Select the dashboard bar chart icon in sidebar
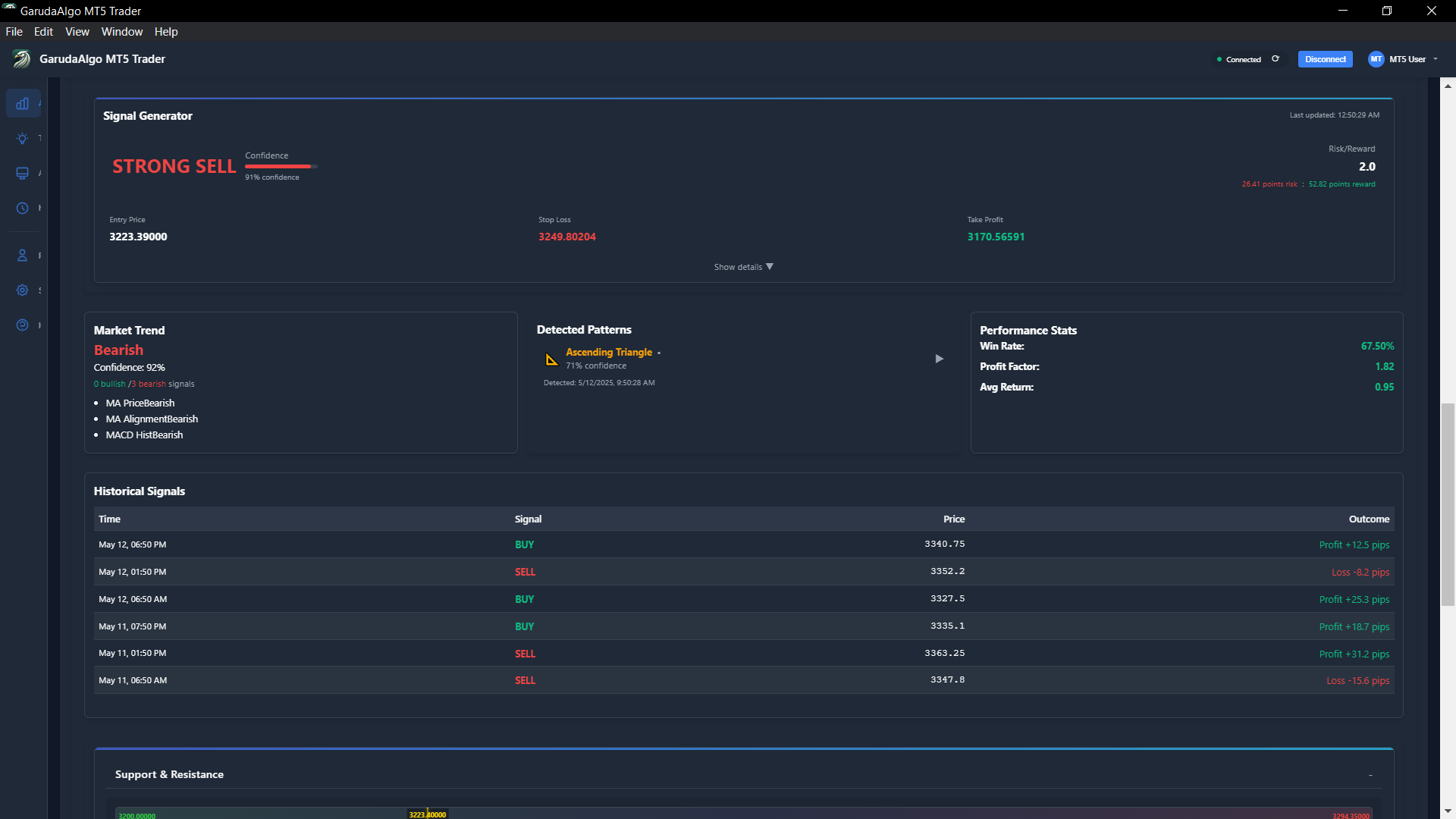1456x819 pixels. [23, 103]
